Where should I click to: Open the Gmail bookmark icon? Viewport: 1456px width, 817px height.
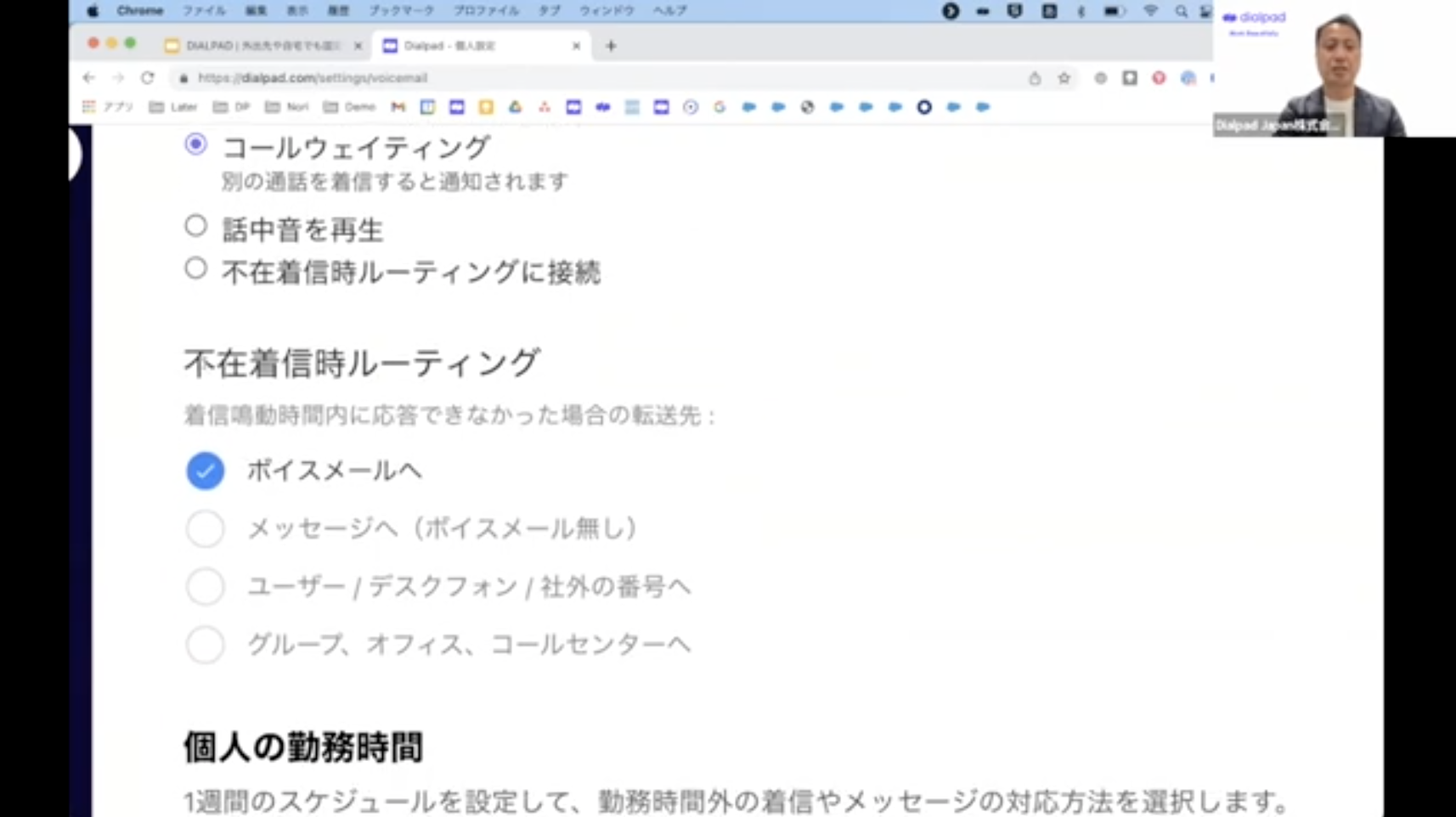[398, 107]
